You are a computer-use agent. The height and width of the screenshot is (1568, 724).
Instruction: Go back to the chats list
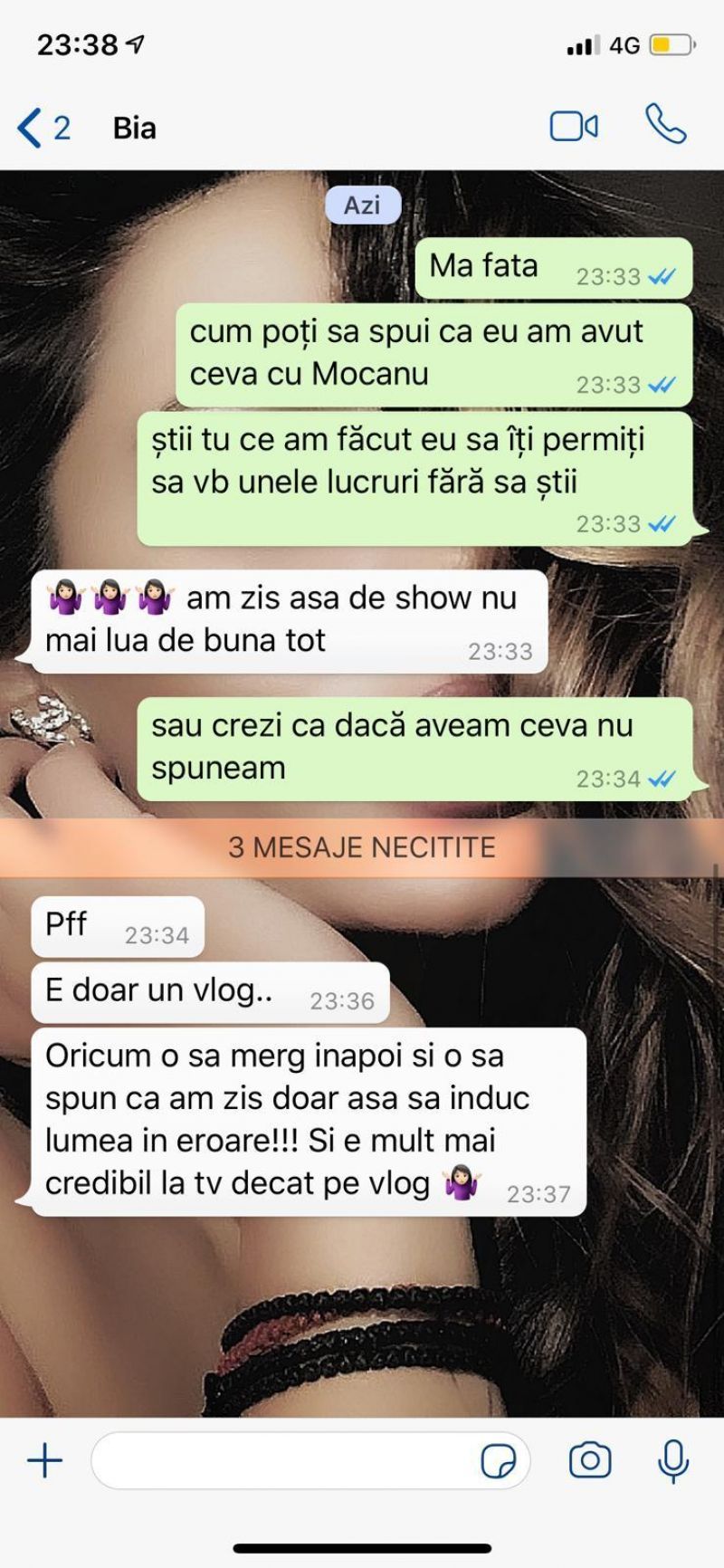pos(30,128)
